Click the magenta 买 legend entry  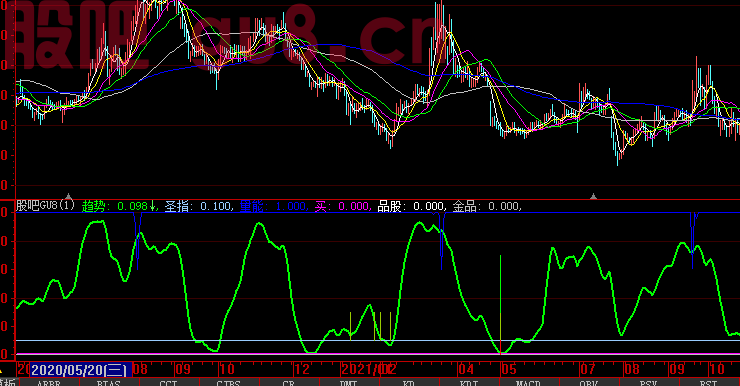[342, 206]
